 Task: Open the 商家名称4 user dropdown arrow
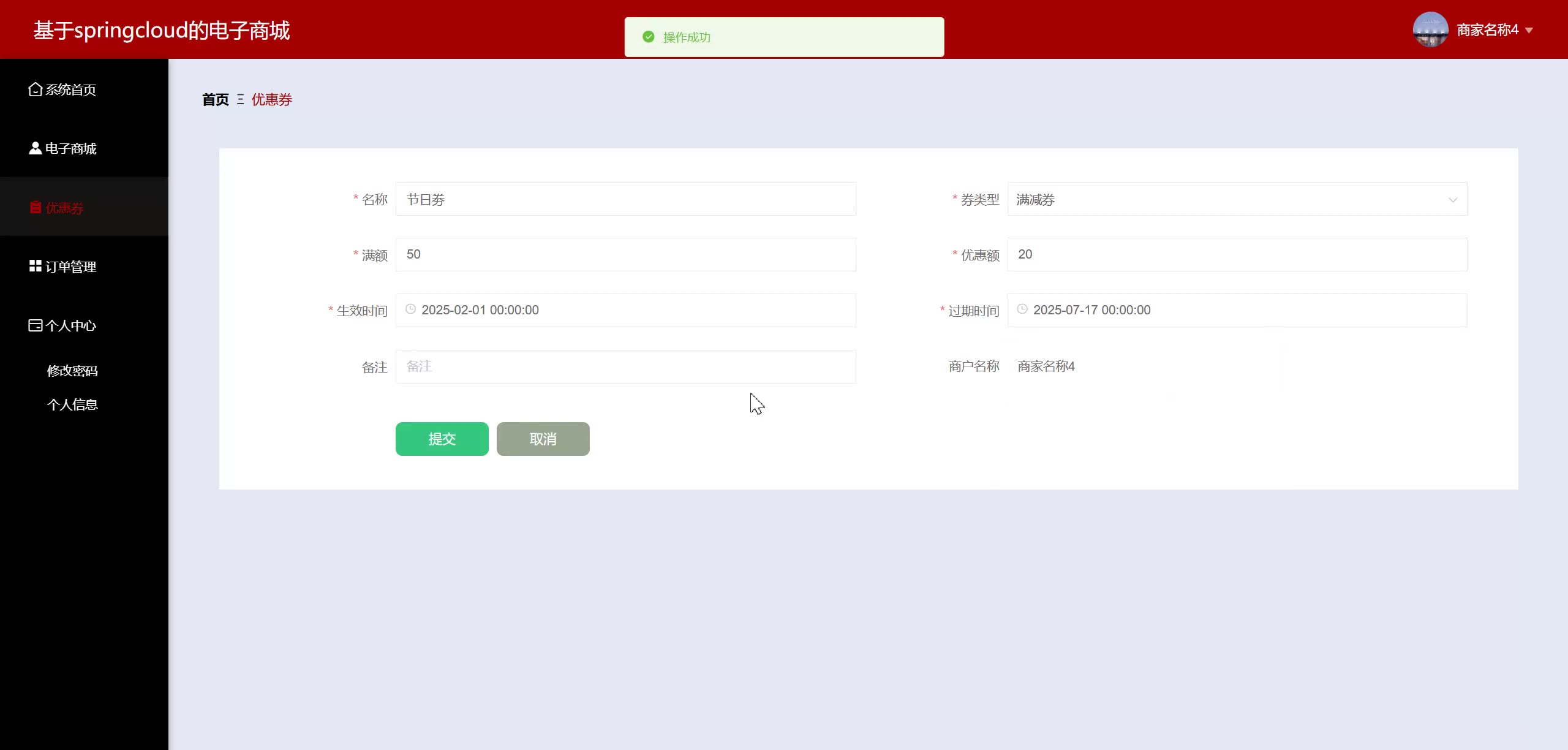click(1529, 30)
